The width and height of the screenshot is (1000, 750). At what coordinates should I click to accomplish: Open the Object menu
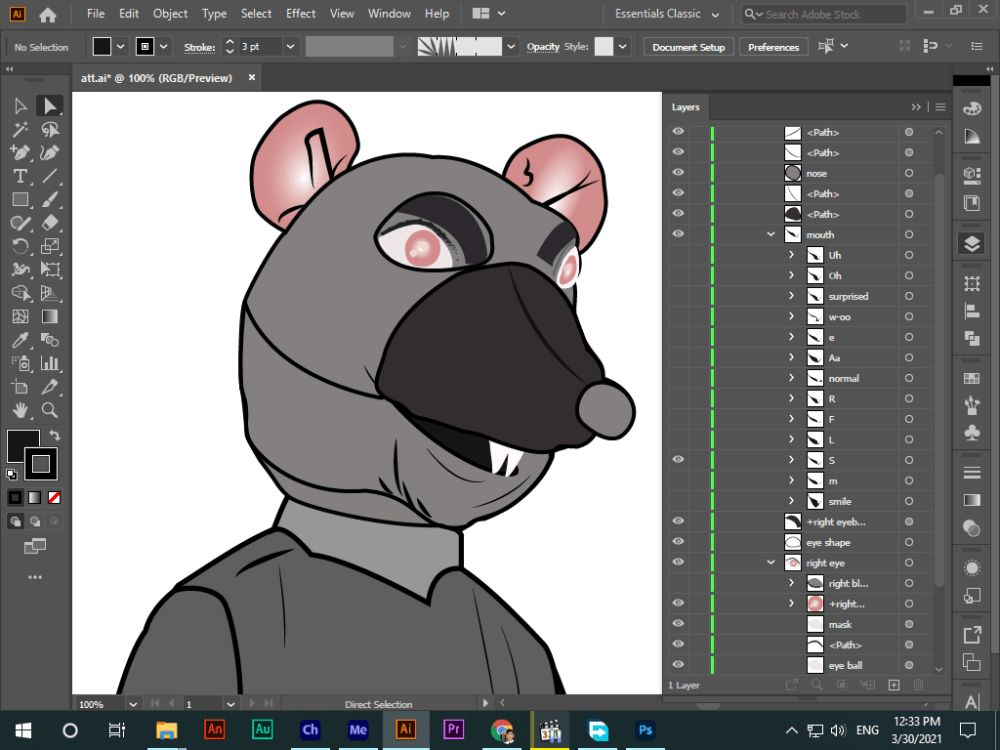(x=170, y=13)
